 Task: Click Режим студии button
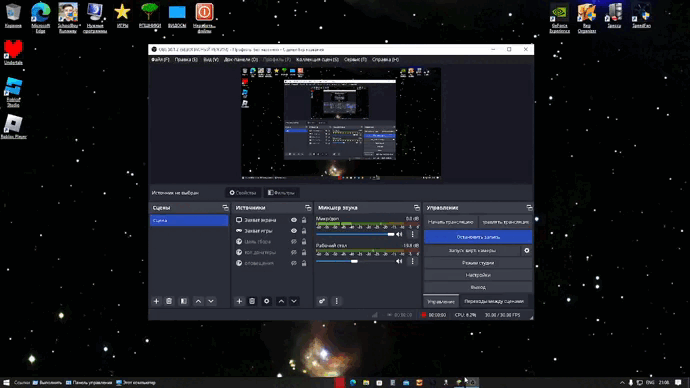coord(478,263)
